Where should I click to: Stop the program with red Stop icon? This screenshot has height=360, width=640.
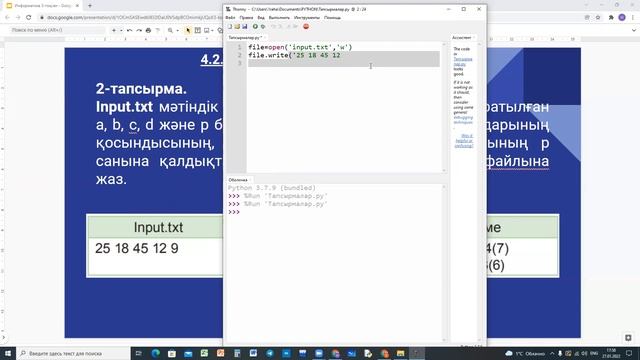[x=306, y=27]
